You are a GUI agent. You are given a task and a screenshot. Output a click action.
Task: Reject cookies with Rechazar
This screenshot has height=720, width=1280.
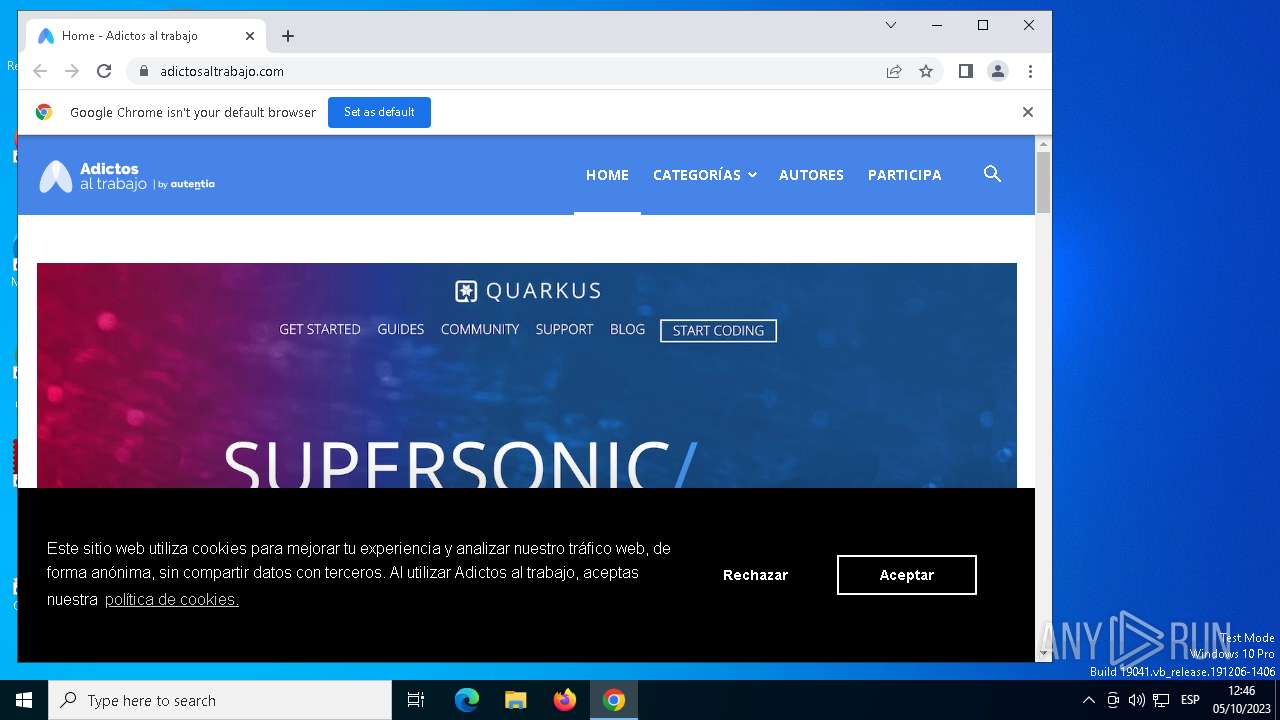[755, 575]
